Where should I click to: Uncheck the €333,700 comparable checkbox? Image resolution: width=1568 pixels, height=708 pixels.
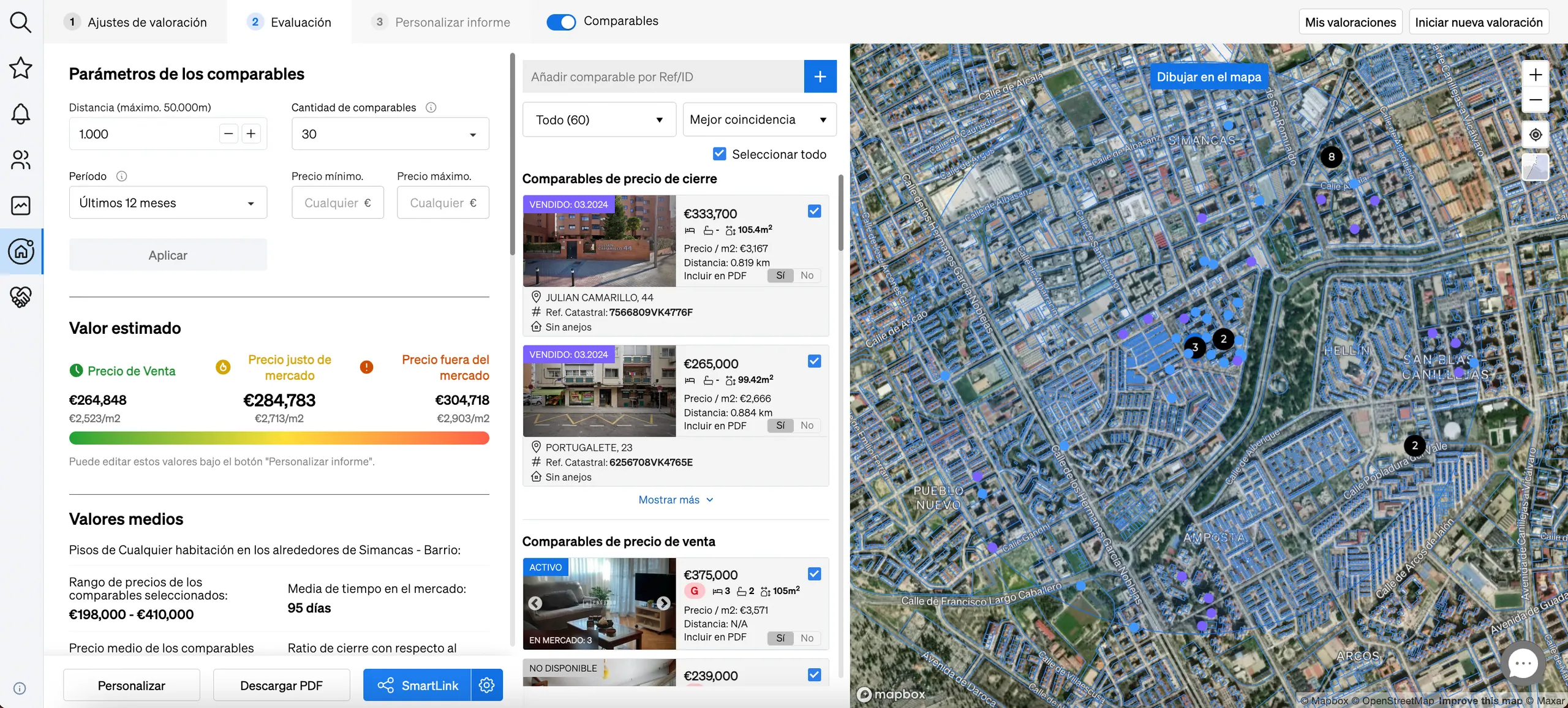point(814,211)
